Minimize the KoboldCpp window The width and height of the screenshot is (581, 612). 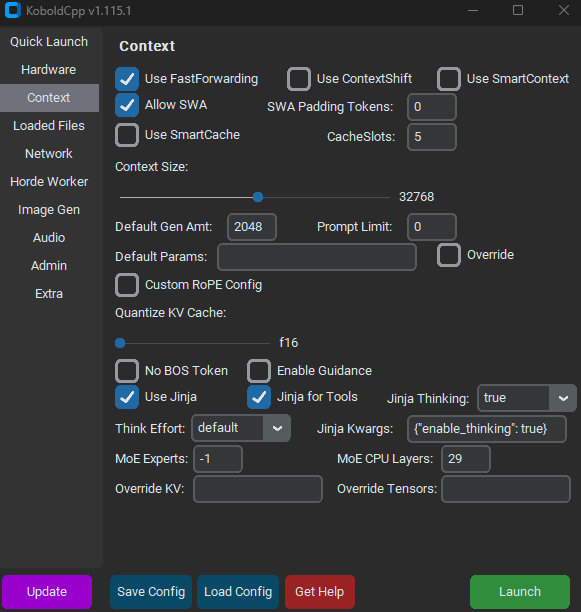pyautogui.click(x=473, y=11)
